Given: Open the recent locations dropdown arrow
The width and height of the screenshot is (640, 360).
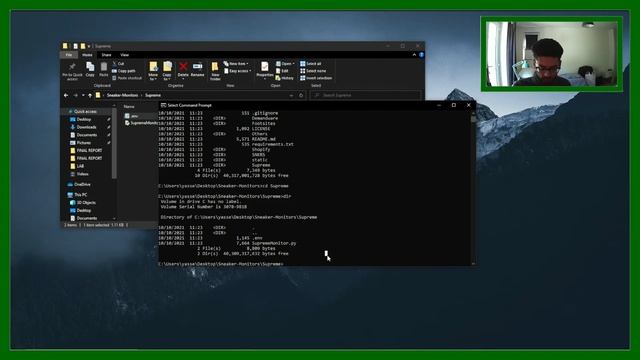Looking at the screenshot, I should [x=83, y=96].
